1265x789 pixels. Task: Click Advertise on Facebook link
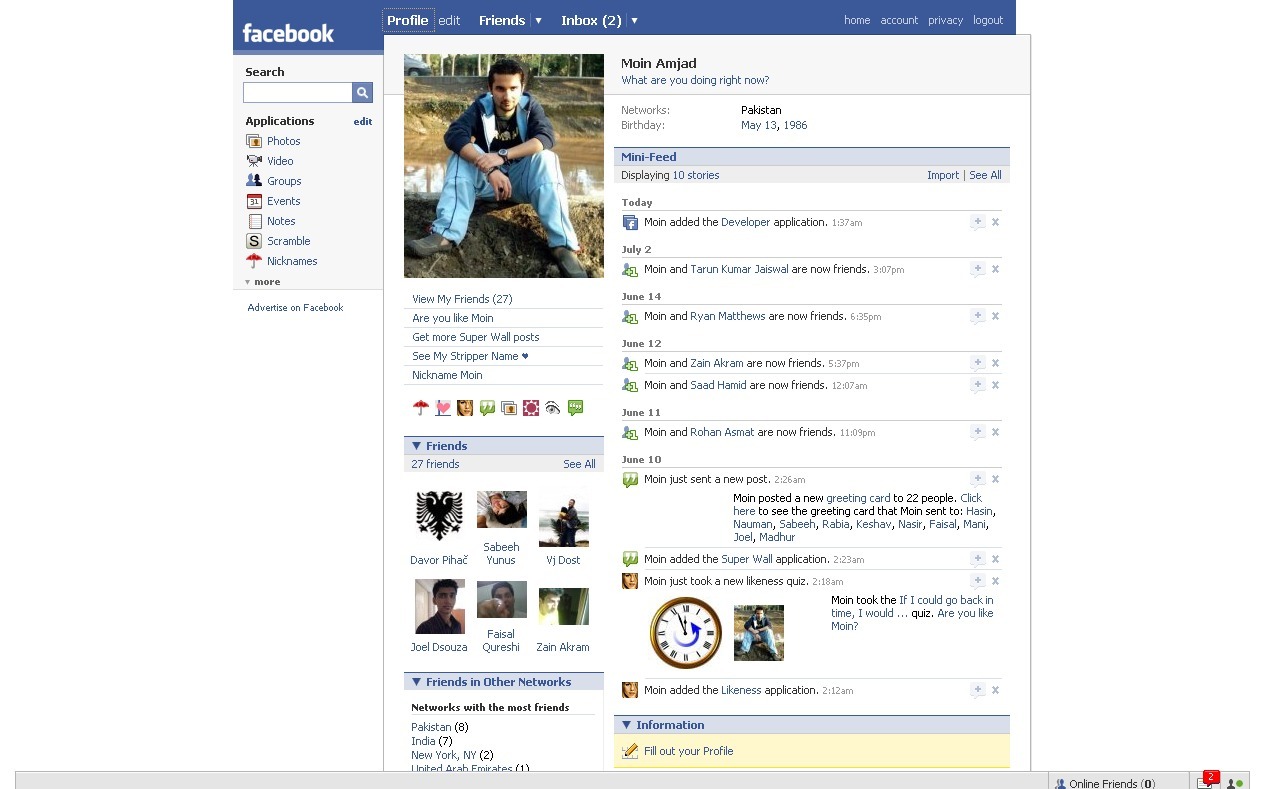point(295,308)
